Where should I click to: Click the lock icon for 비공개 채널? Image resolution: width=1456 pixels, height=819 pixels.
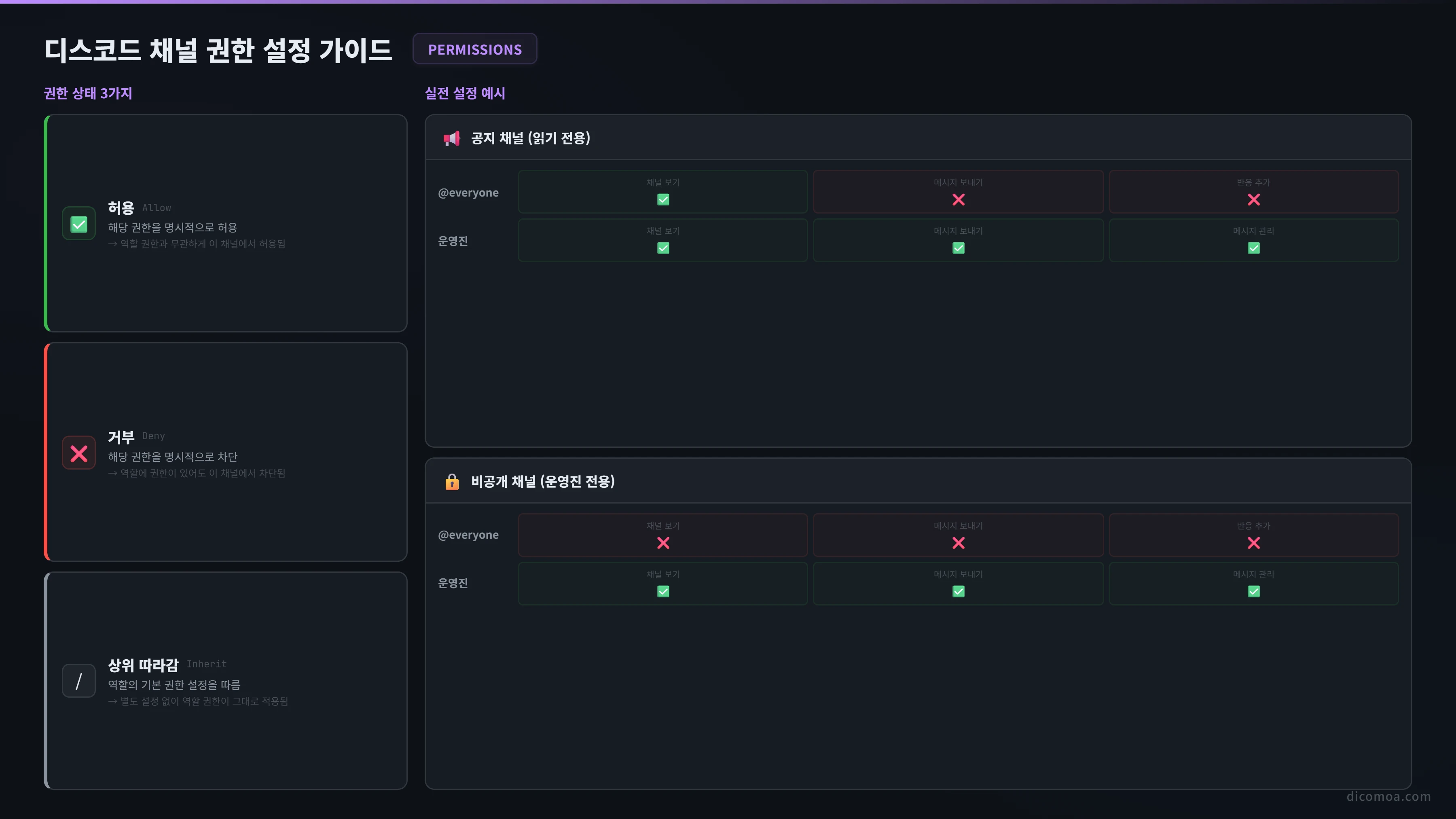pos(452,482)
